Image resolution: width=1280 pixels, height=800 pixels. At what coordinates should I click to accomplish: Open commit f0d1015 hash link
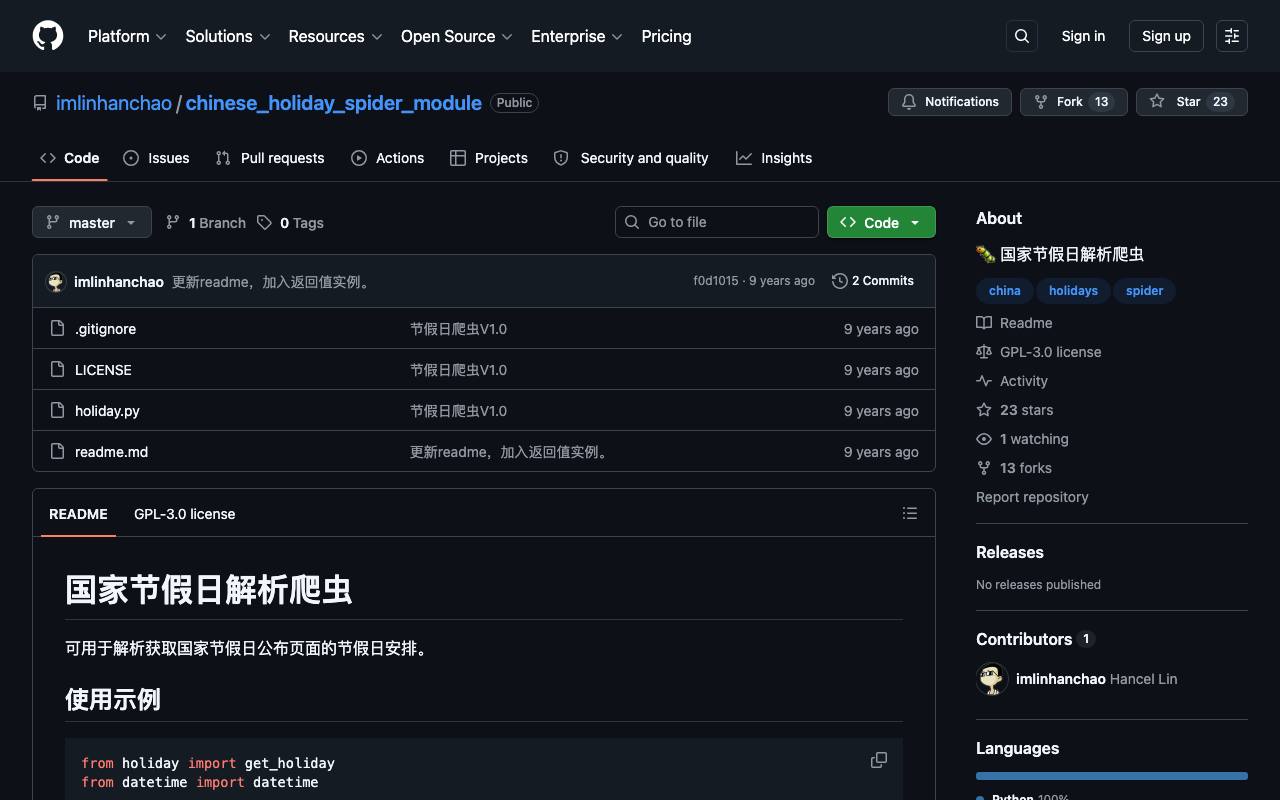(716, 281)
